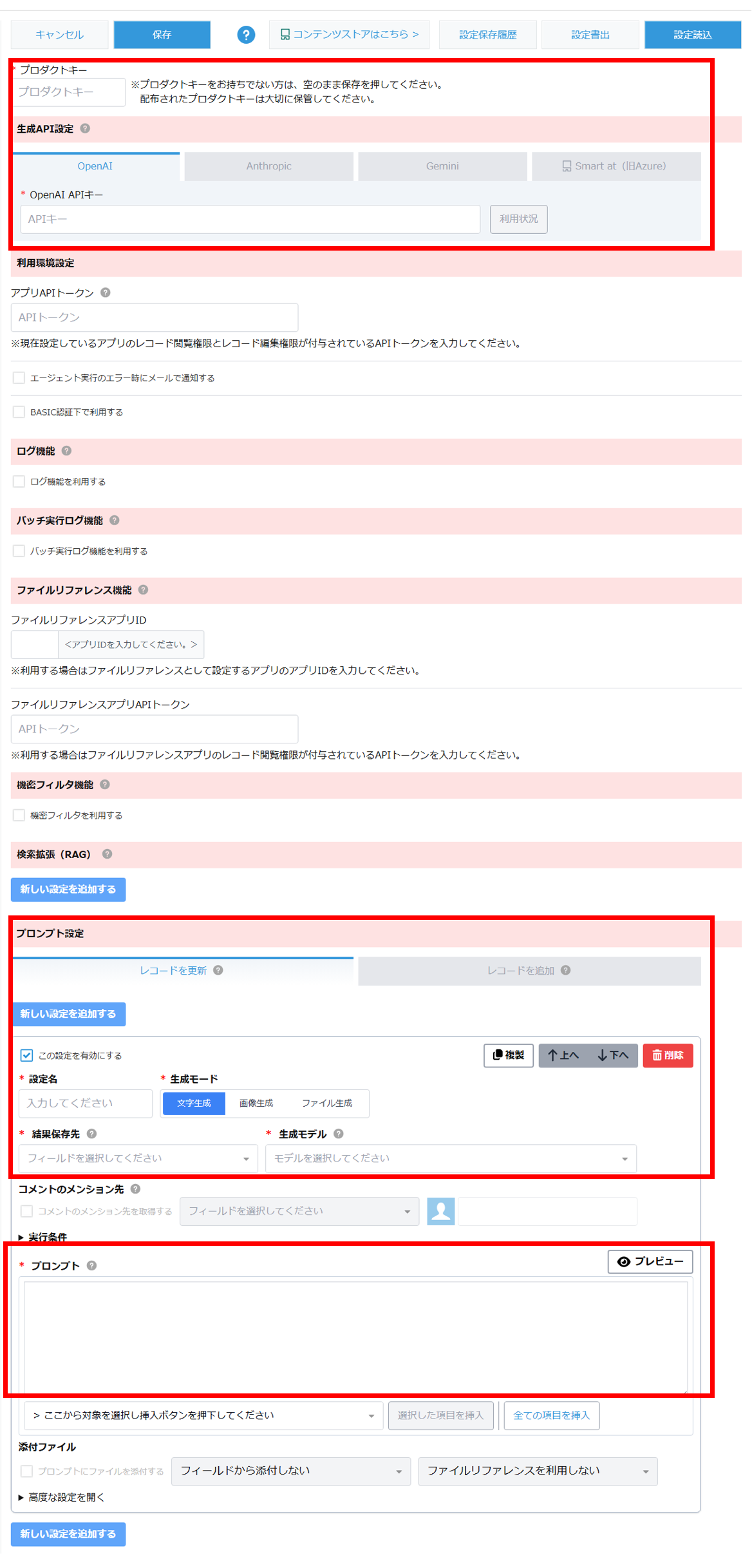The height and width of the screenshot is (1568, 752).
Task: Click 保存 button
Action: click(x=162, y=35)
